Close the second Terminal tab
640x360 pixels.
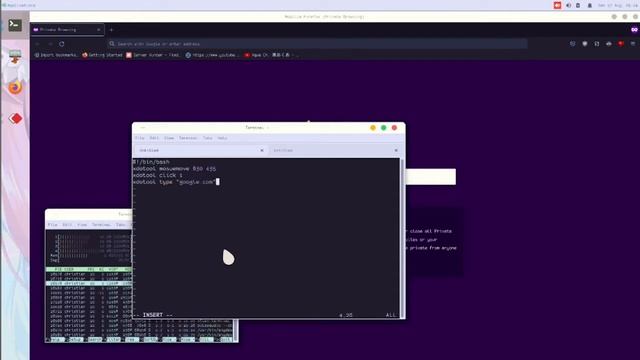[x=396, y=150]
